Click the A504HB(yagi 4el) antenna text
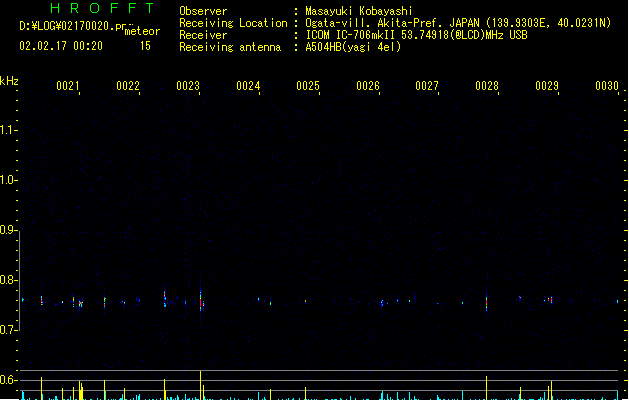Screen dimensions: 629x400 [x=353, y=47]
